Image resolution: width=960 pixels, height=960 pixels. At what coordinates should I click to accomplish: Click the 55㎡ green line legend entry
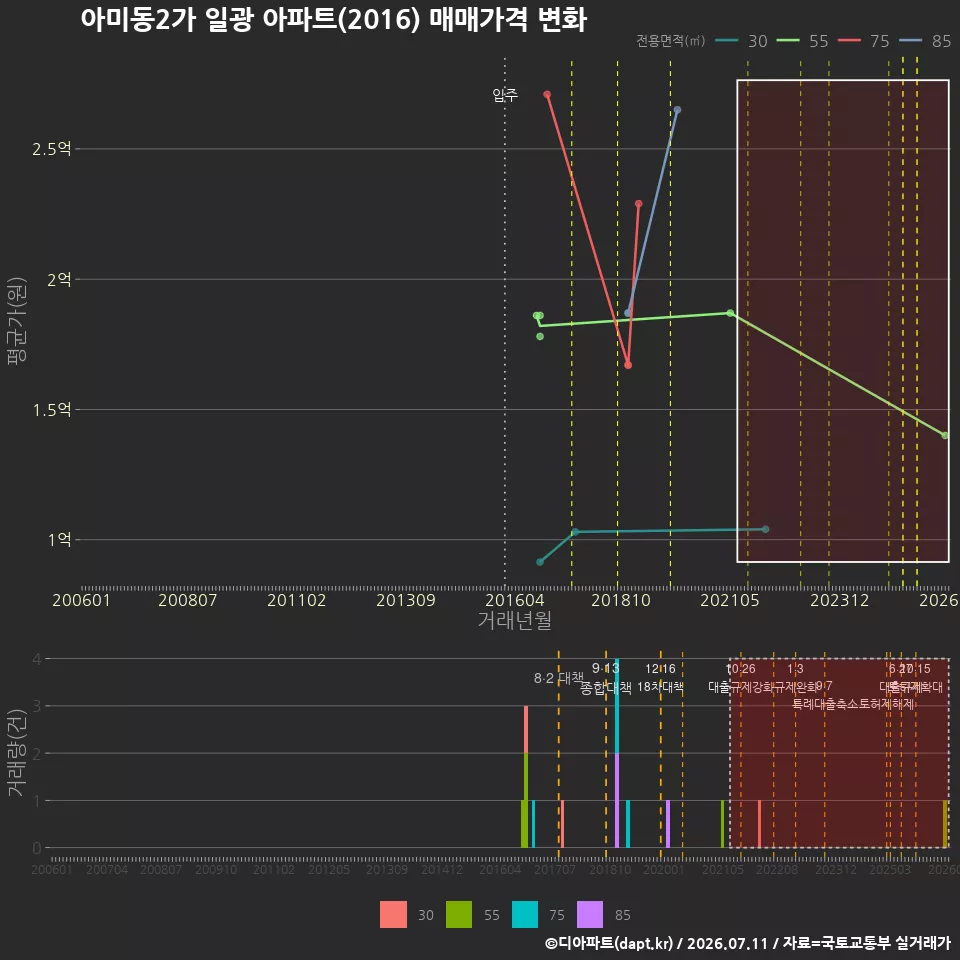(x=802, y=41)
